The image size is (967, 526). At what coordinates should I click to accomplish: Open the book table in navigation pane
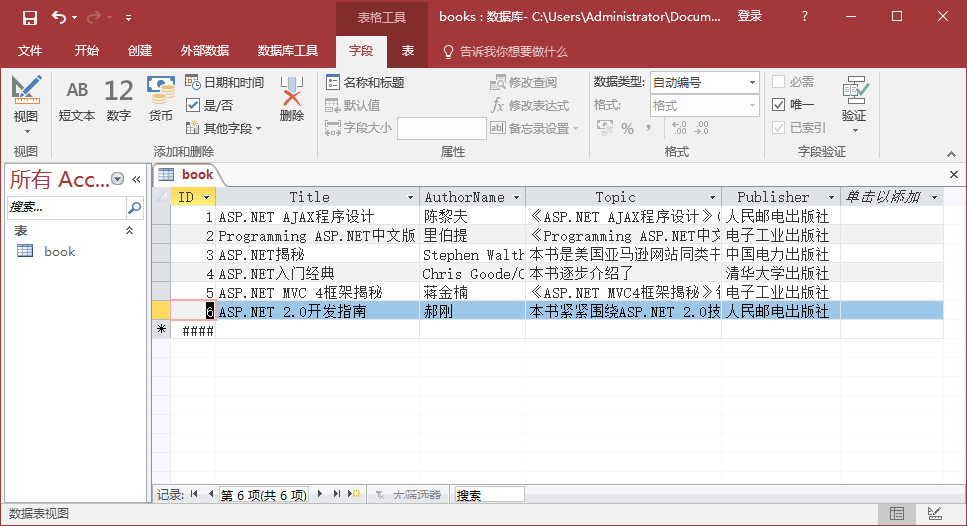[59, 252]
